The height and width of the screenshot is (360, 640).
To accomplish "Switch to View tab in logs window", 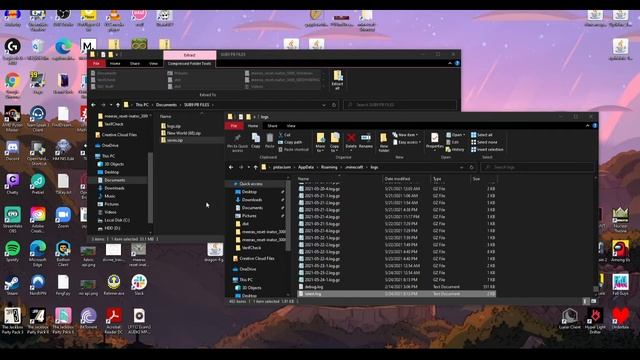I will 291,126.
